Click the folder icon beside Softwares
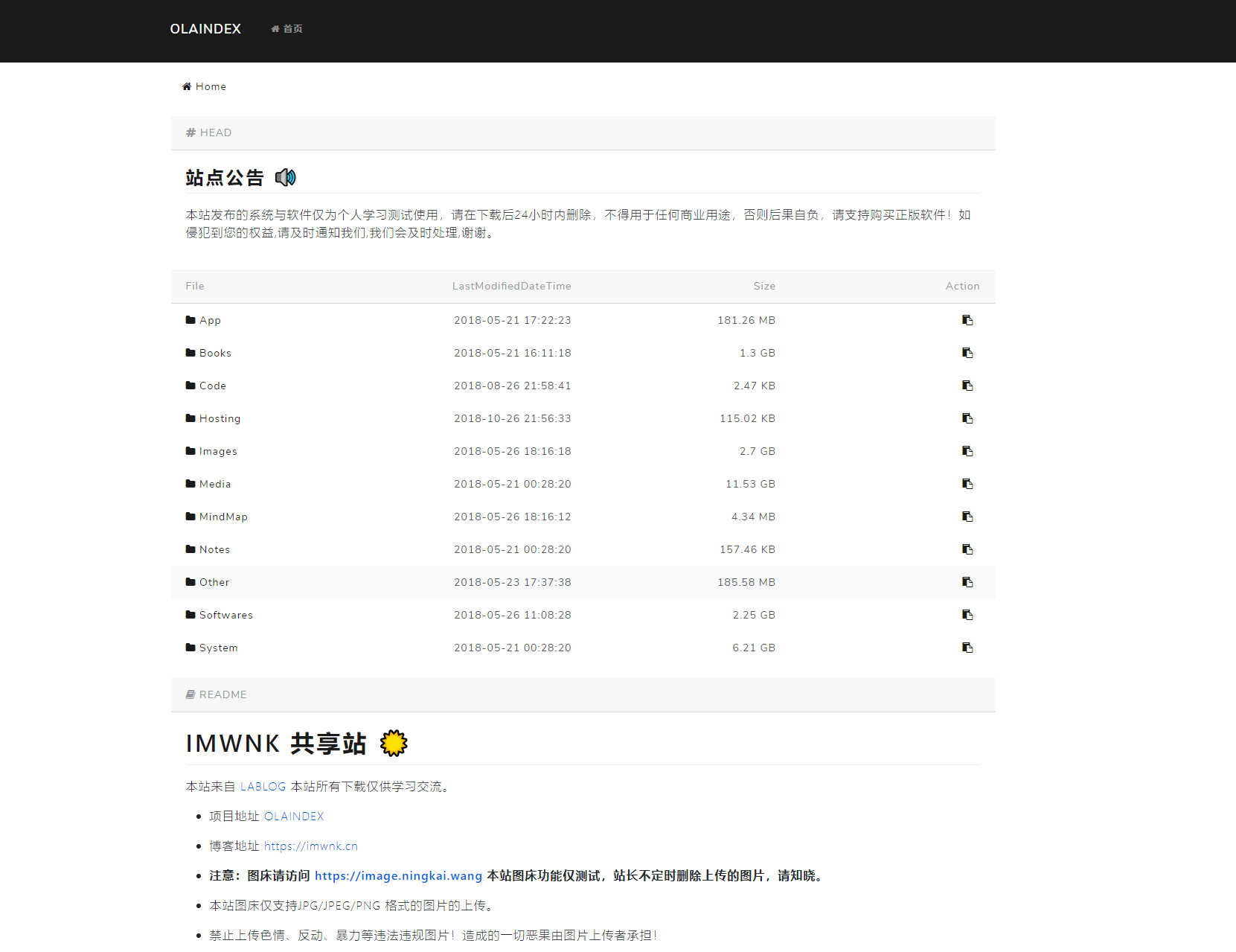 190,615
